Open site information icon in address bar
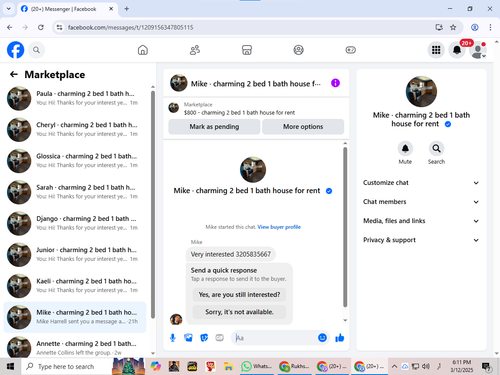The height and width of the screenshot is (375, 500). click(59, 27)
